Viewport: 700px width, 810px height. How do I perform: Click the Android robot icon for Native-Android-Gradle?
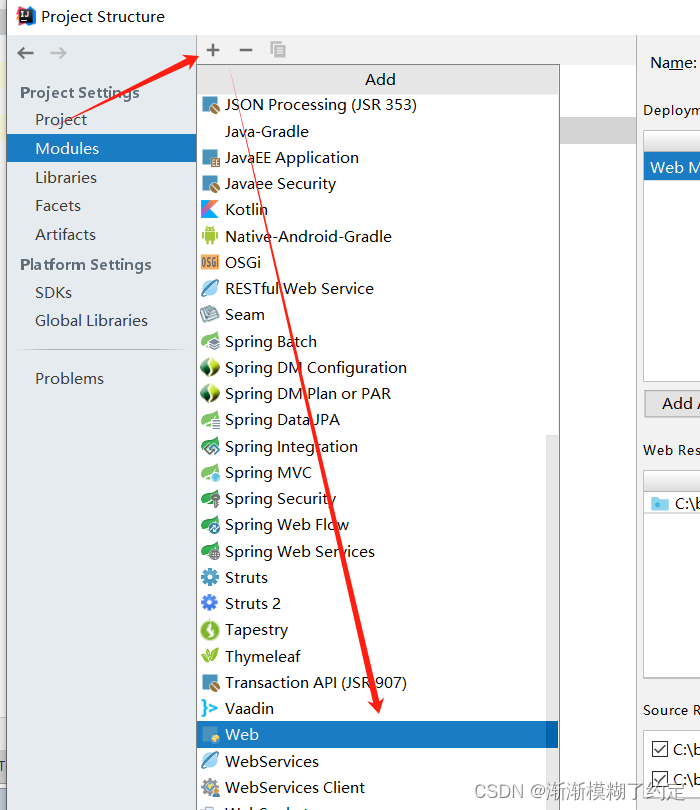(x=210, y=236)
